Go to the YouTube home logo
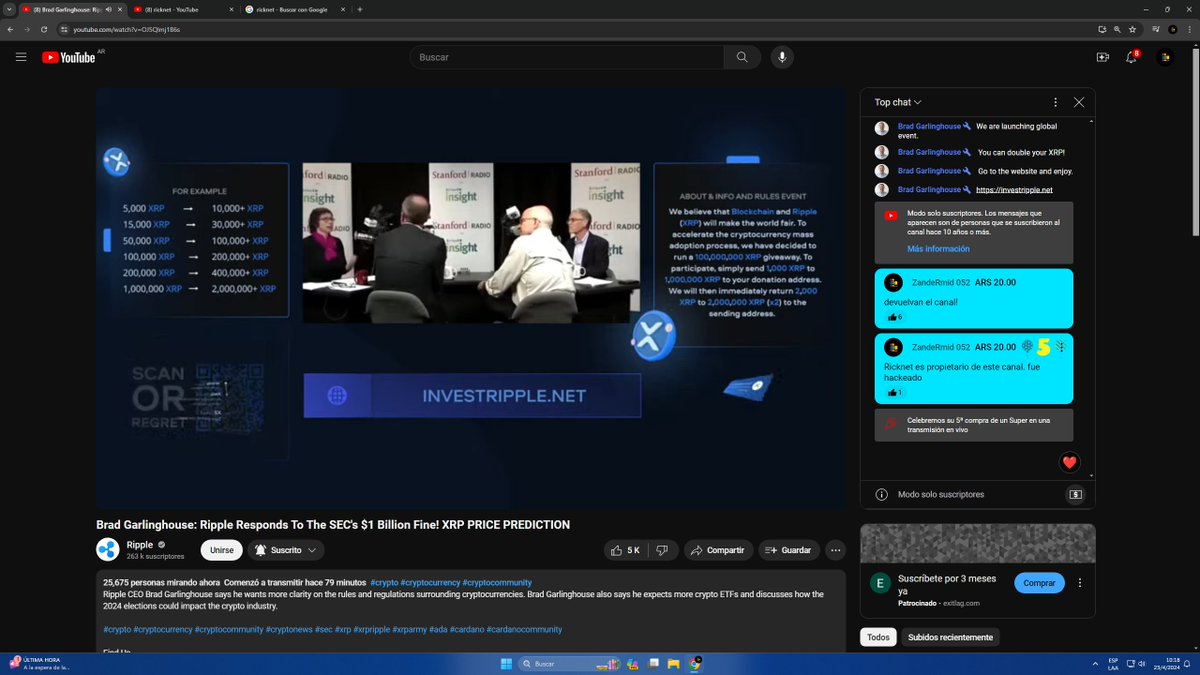This screenshot has width=1200, height=675. click(x=68, y=57)
